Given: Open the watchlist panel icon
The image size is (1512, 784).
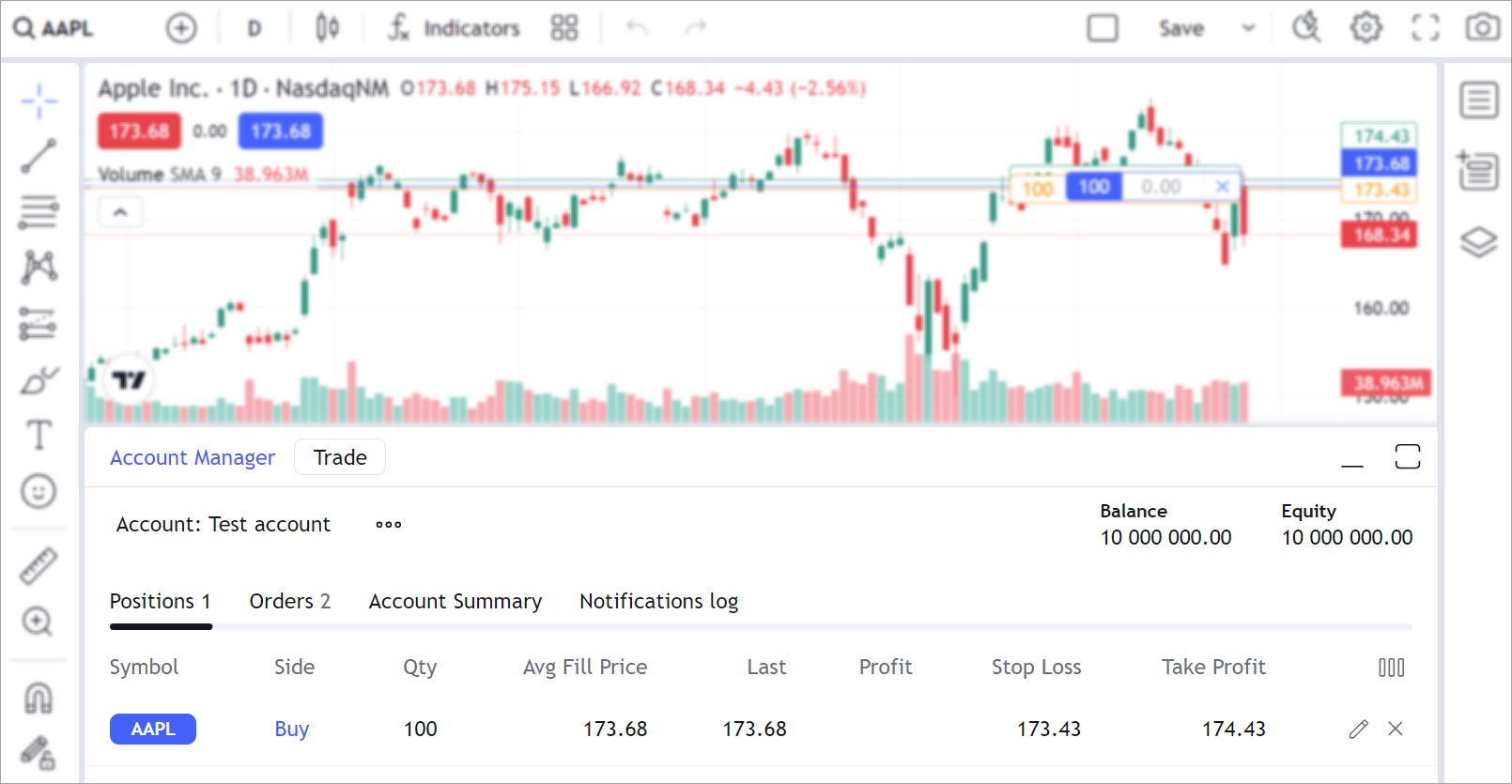Looking at the screenshot, I should (1478, 100).
